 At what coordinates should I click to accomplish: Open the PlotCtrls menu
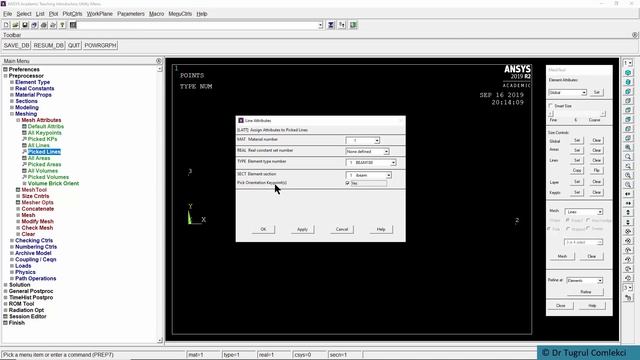[72, 13]
